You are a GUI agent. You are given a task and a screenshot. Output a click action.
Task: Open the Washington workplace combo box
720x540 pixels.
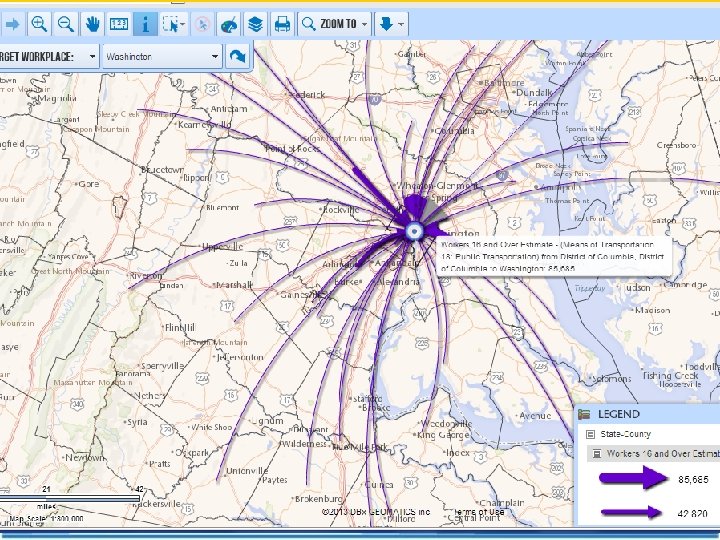(163, 57)
